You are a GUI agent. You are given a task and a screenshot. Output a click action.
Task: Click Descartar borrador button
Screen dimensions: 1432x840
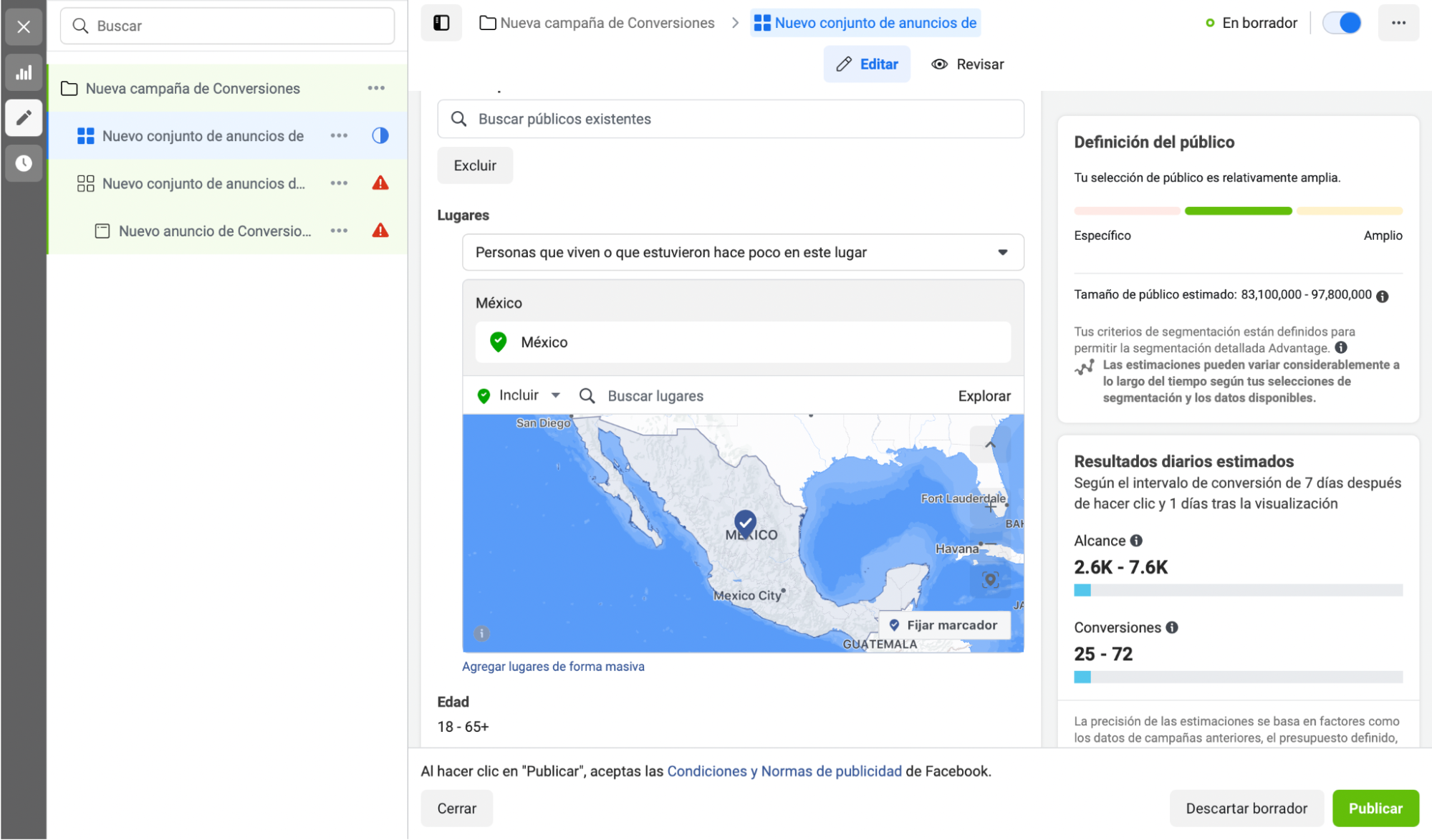pyautogui.click(x=1246, y=808)
